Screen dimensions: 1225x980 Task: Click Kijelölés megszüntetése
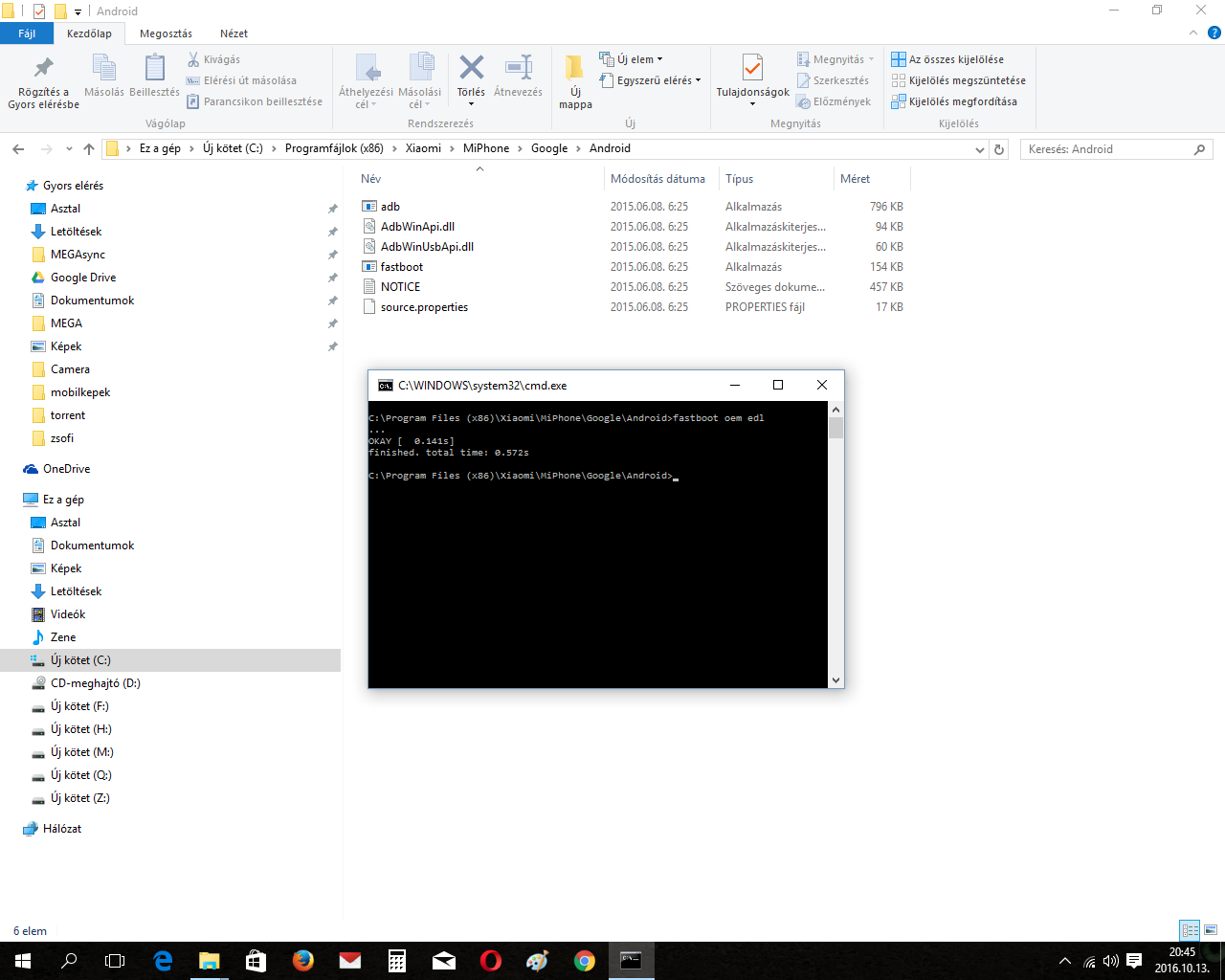(x=958, y=80)
